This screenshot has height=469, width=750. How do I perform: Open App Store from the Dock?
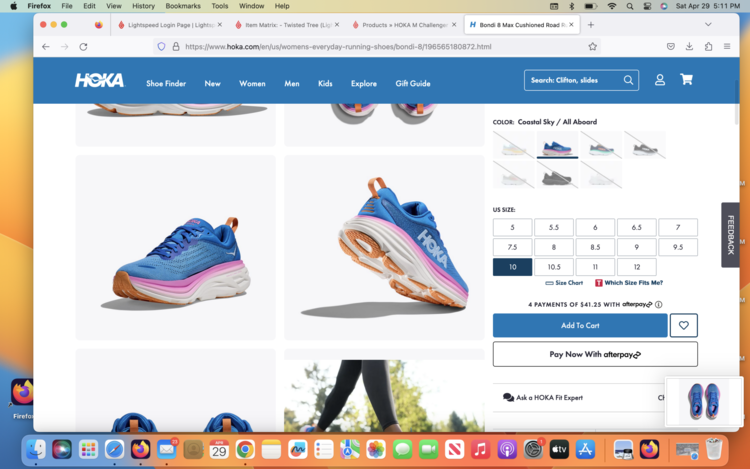[585, 449]
